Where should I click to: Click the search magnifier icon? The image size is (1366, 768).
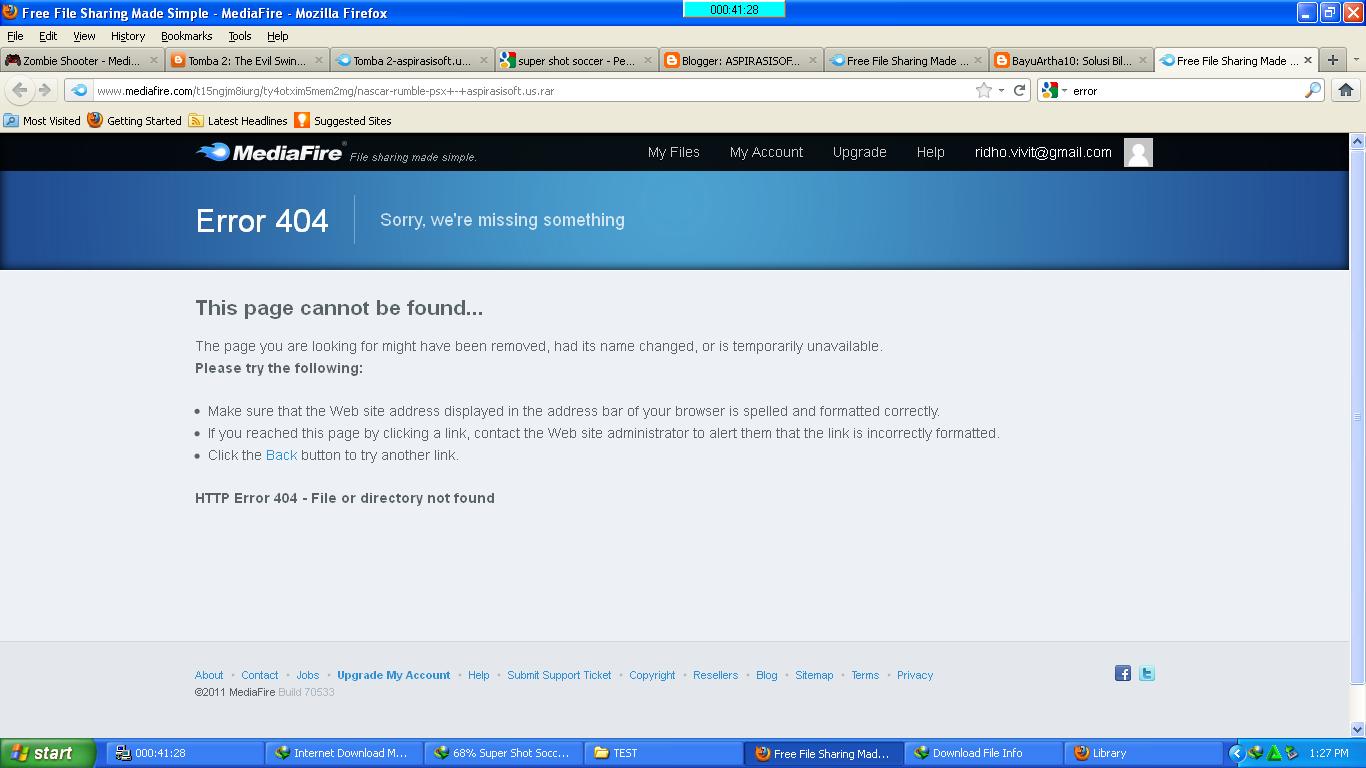(x=1313, y=90)
